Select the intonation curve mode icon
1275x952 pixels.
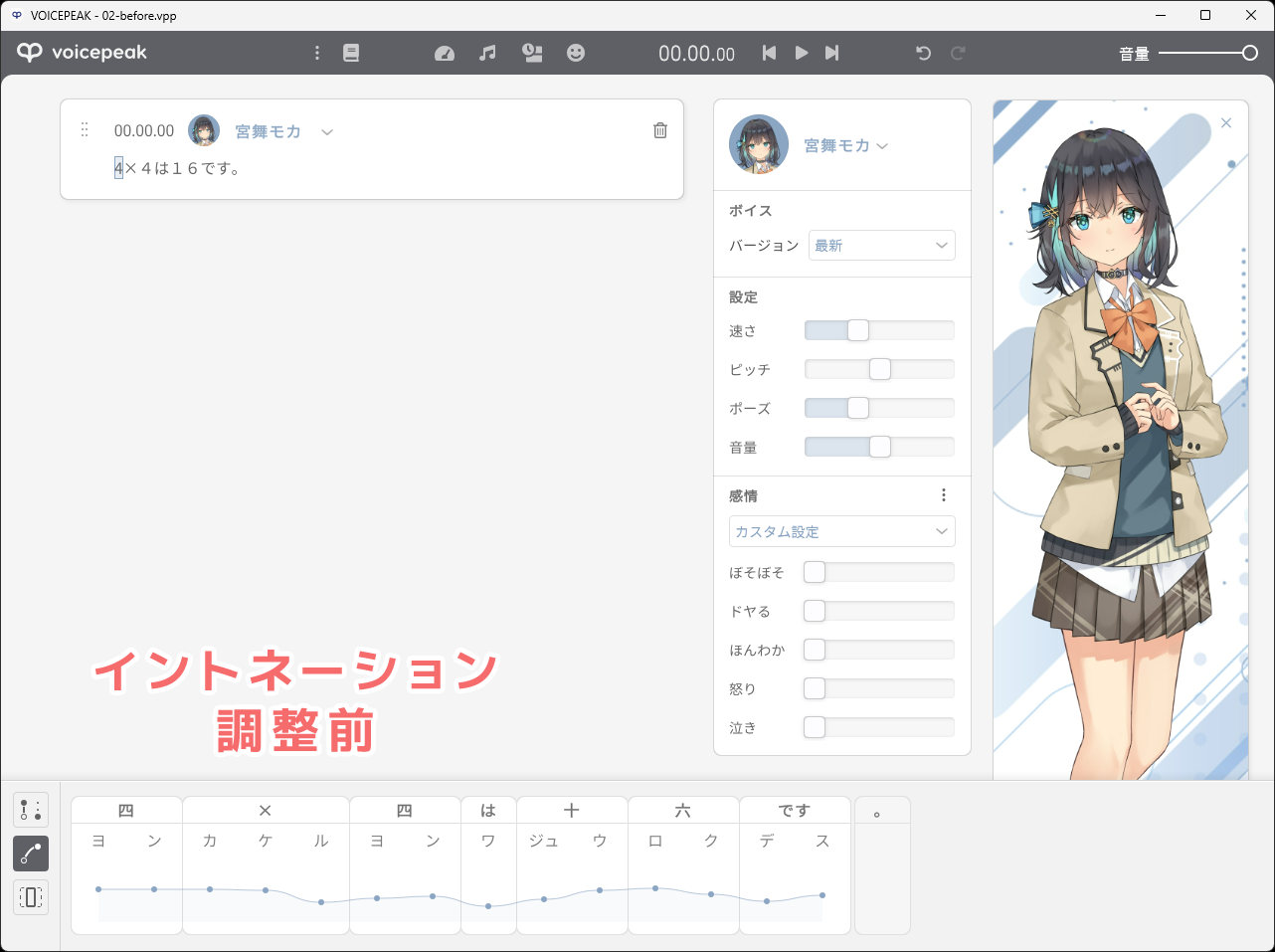click(x=31, y=854)
